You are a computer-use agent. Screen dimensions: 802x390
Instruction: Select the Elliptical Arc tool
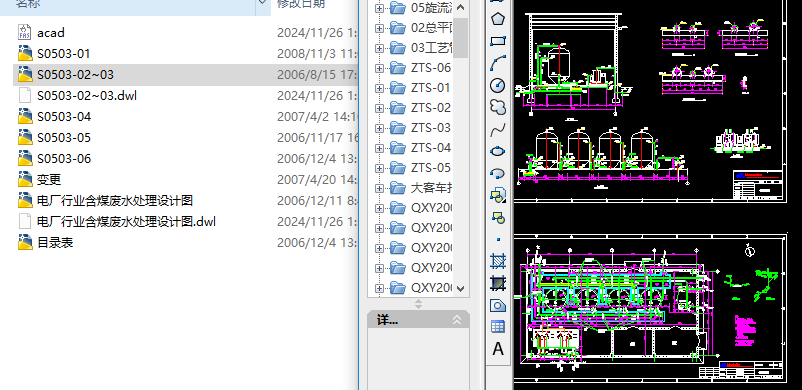[x=498, y=174]
